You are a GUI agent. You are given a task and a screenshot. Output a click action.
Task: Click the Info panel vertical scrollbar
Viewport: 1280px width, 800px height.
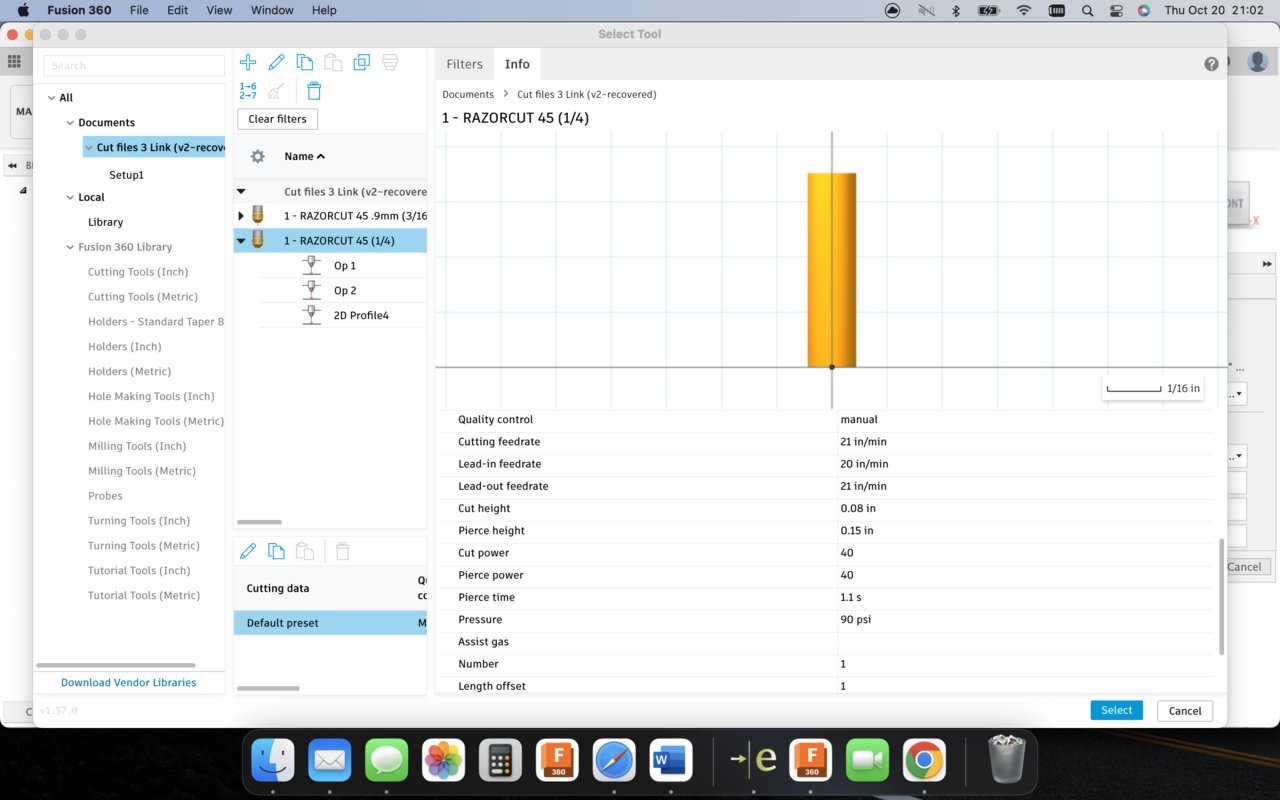coord(1220,597)
